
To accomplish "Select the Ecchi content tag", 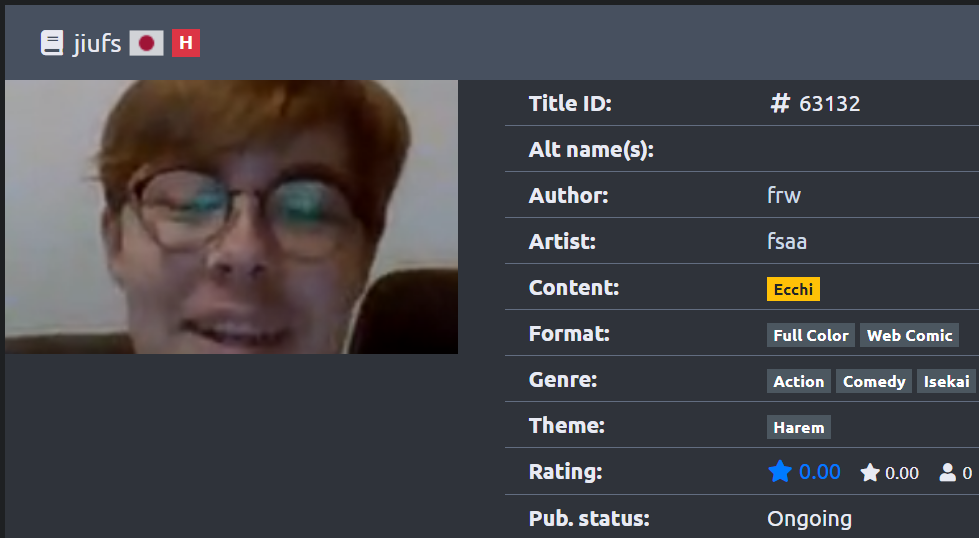I will [x=794, y=289].
